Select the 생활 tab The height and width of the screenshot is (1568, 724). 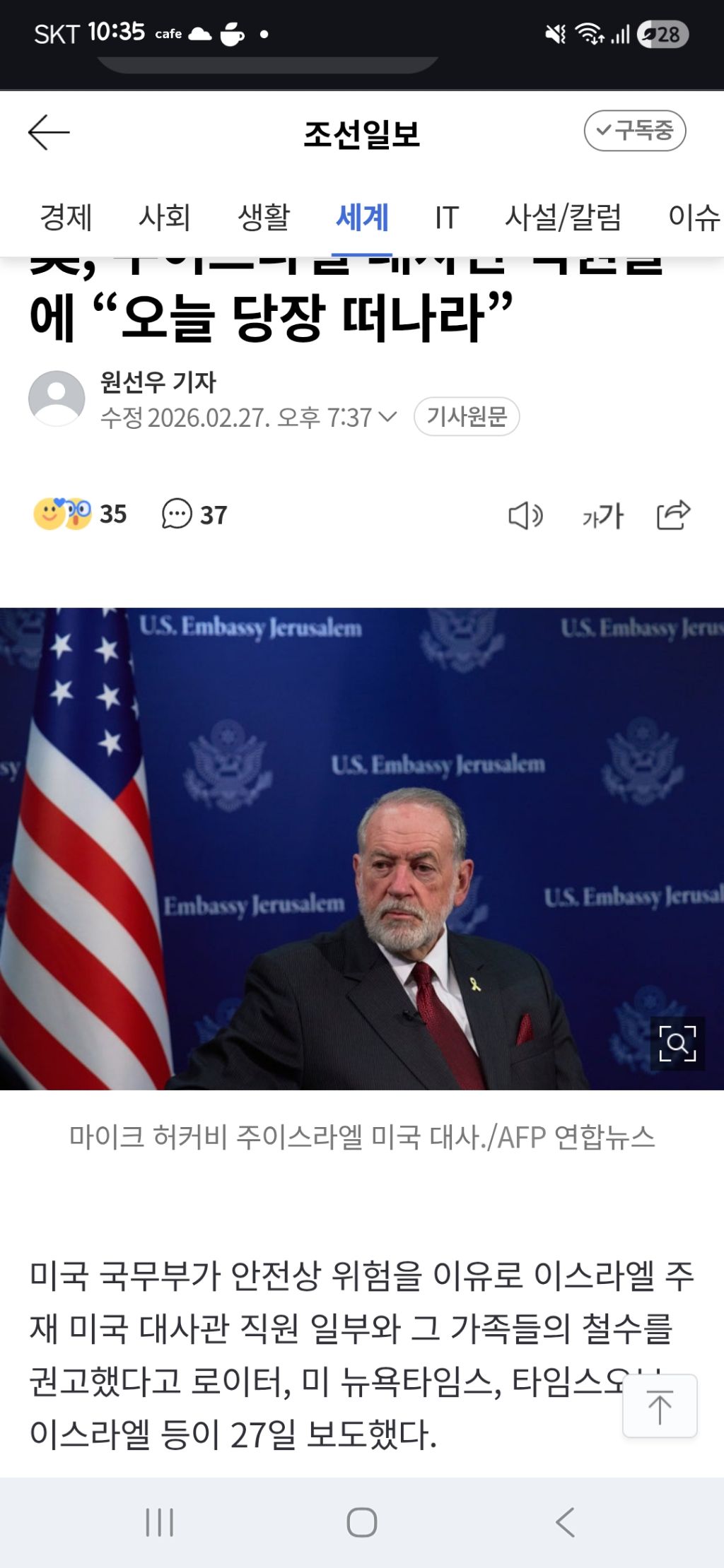[263, 217]
